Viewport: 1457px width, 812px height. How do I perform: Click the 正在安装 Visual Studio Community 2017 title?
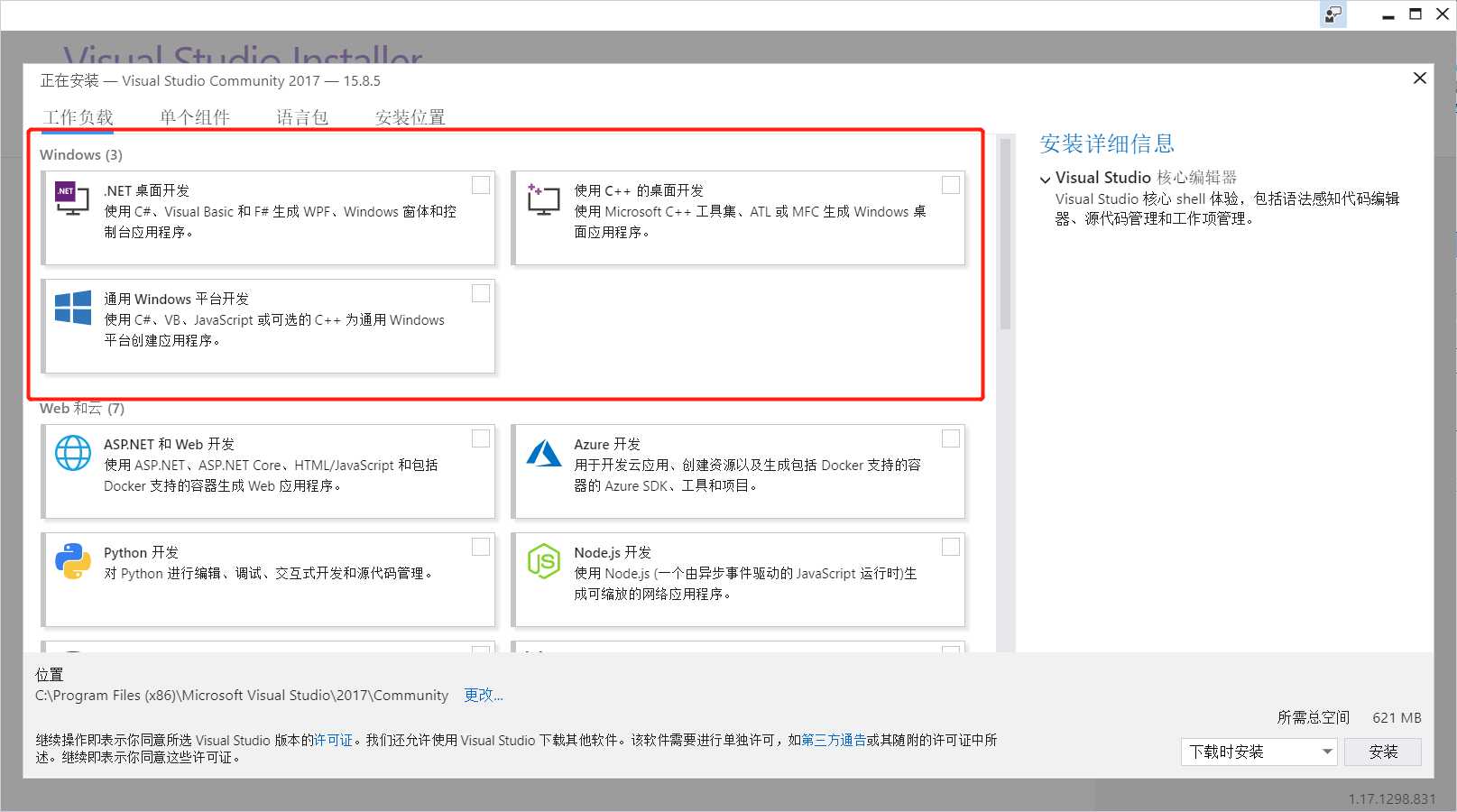210,80
